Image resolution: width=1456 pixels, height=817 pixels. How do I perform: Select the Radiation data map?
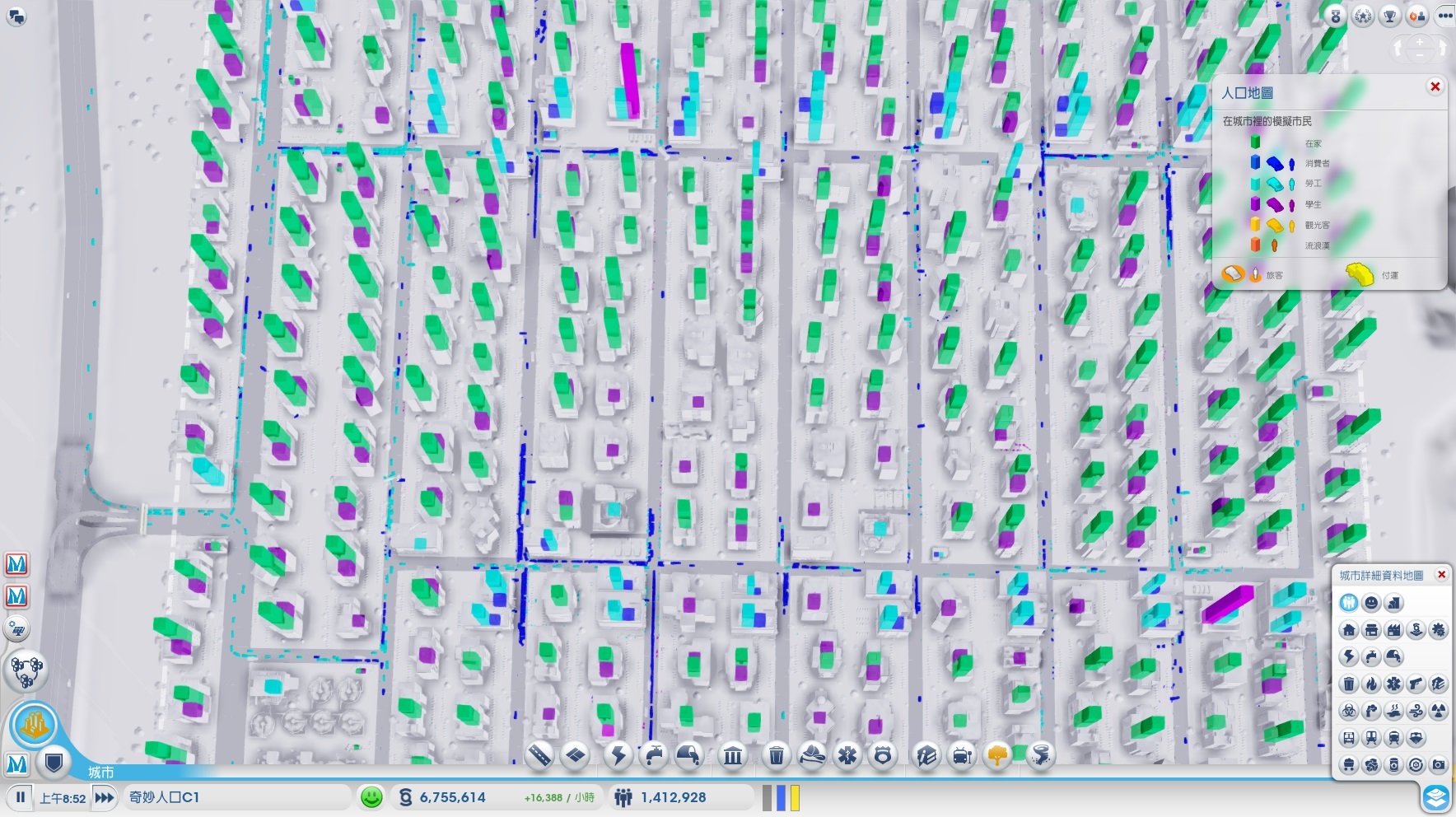[x=1439, y=711]
